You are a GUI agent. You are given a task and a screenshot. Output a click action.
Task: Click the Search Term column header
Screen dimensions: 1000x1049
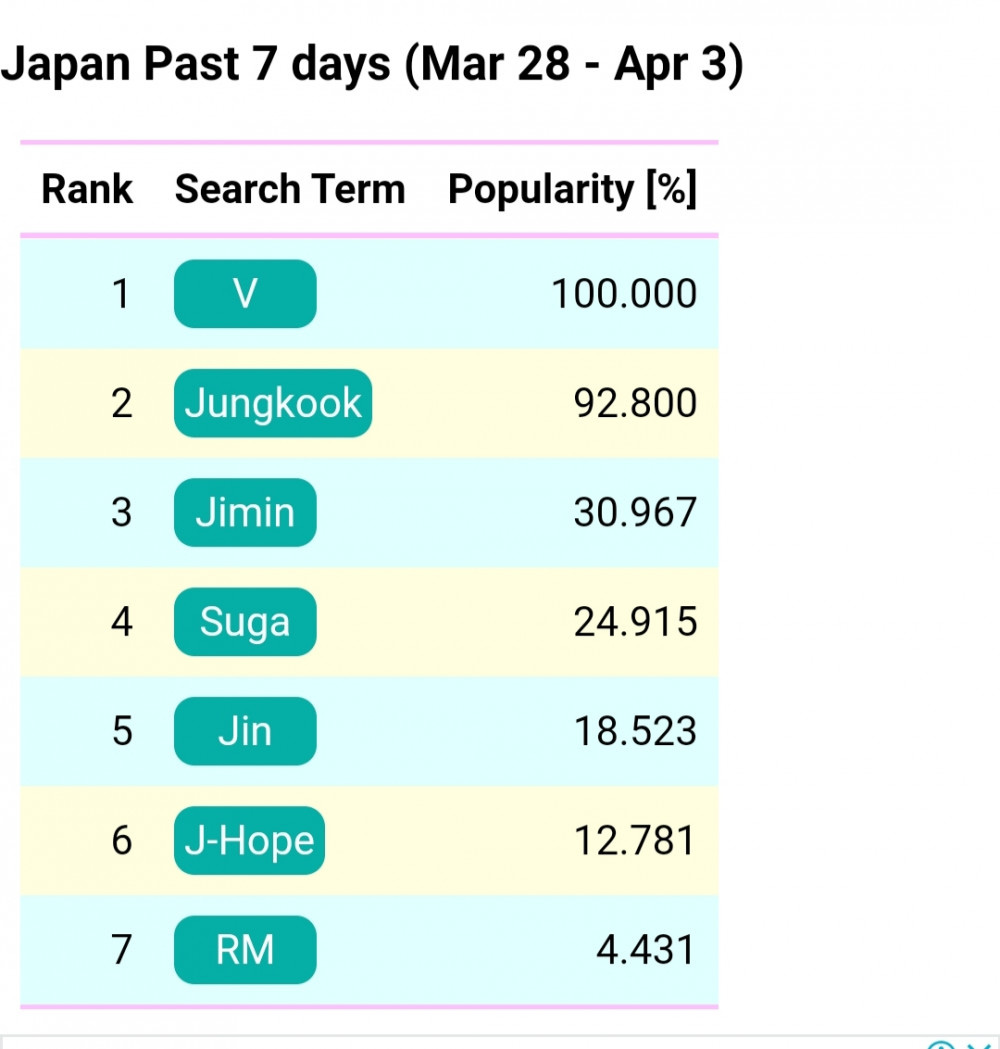click(x=290, y=189)
